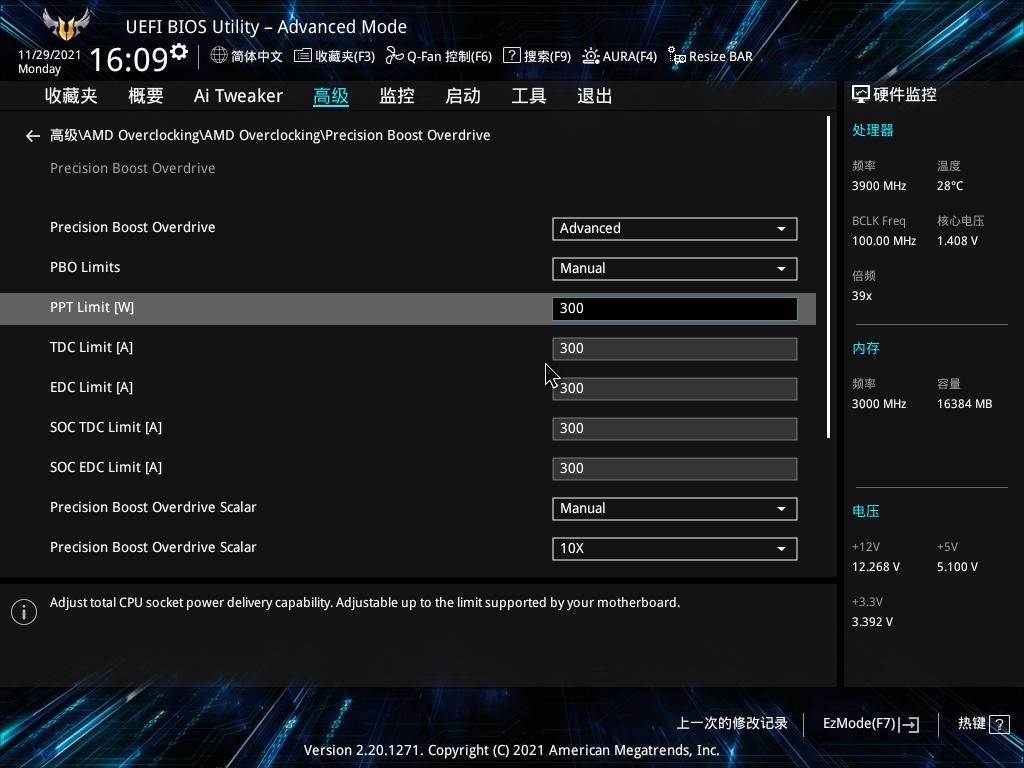Switch to the Ai Tweaker tab
The height and width of the screenshot is (768, 1024).
coord(238,96)
